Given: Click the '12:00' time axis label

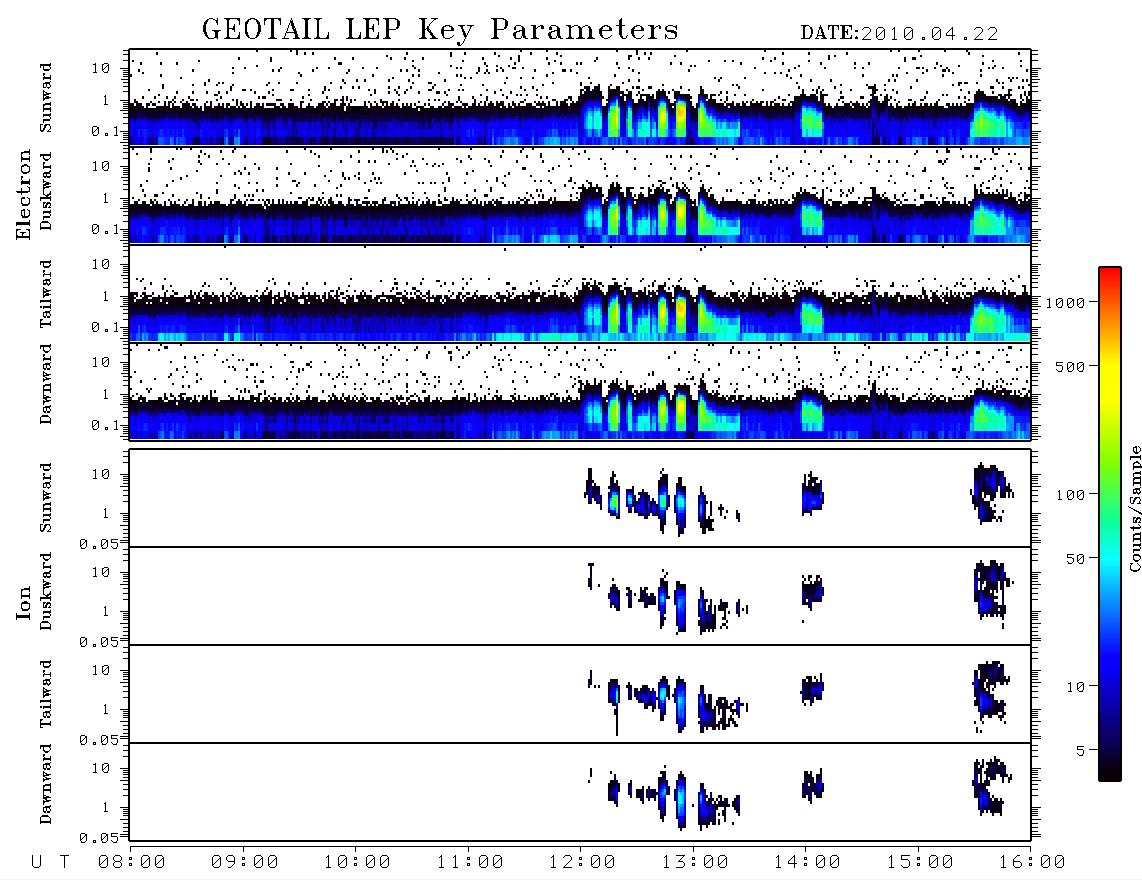Looking at the screenshot, I should pyautogui.click(x=582, y=863).
